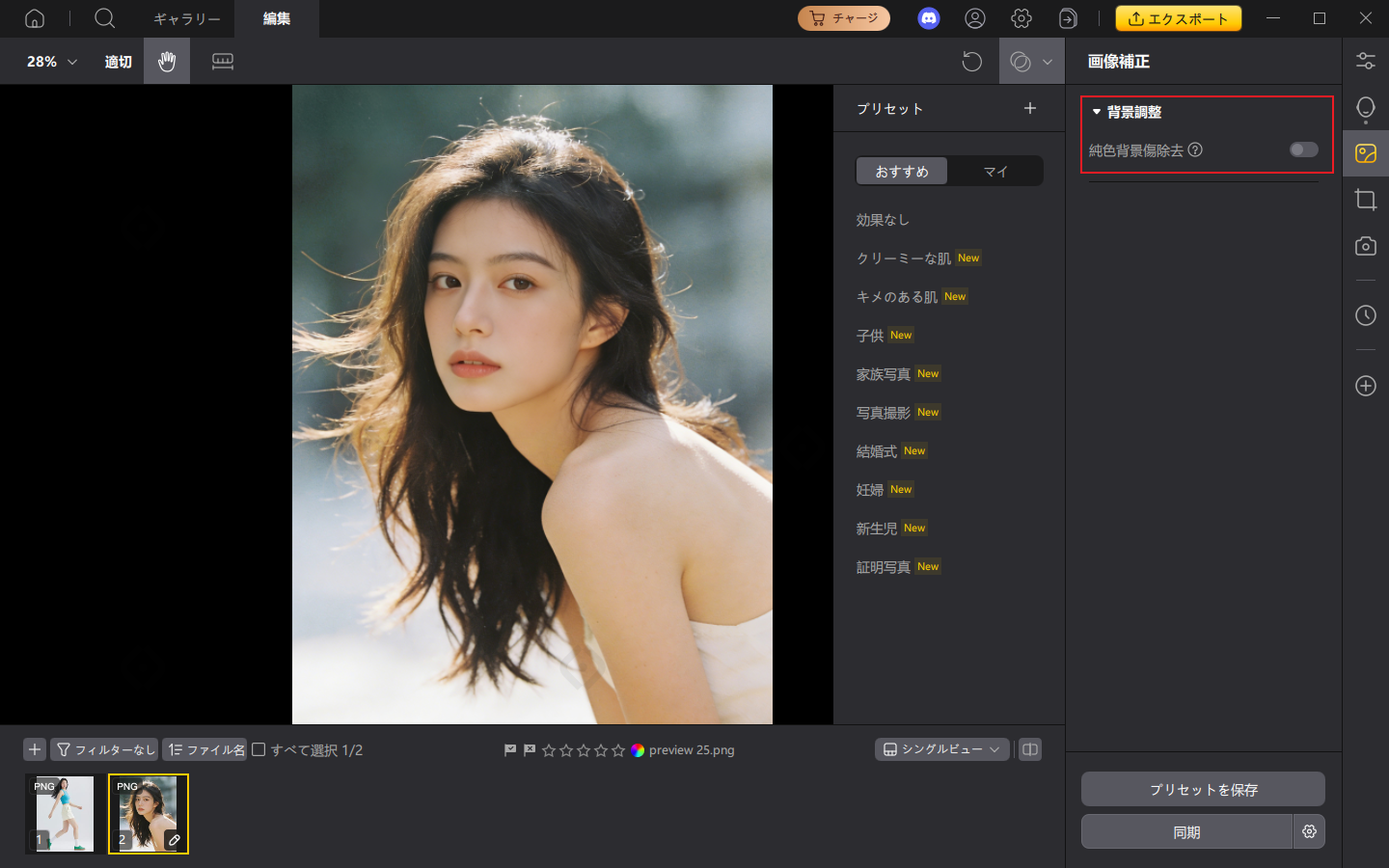The image size is (1389, 868).
Task: Open the history clock panel
Action: [1365, 315]
